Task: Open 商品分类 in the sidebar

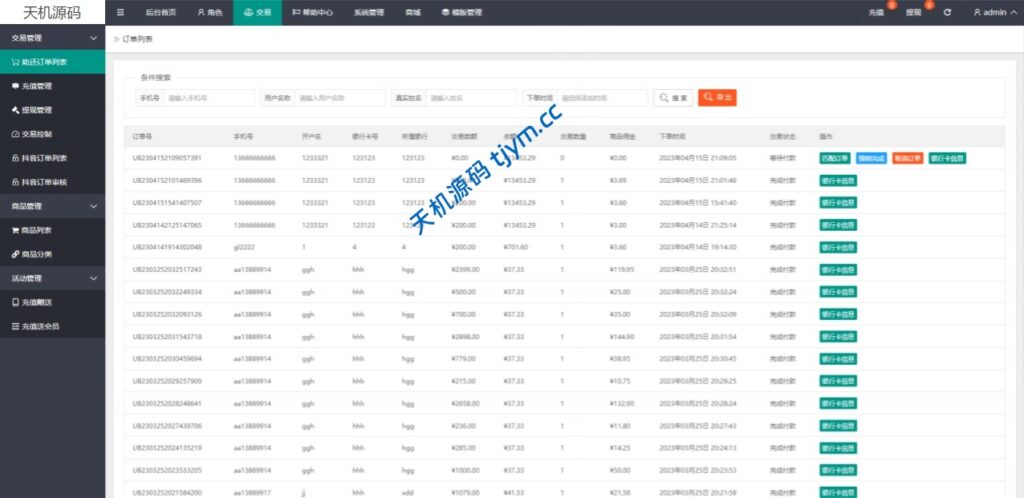Action: [36, 254]
